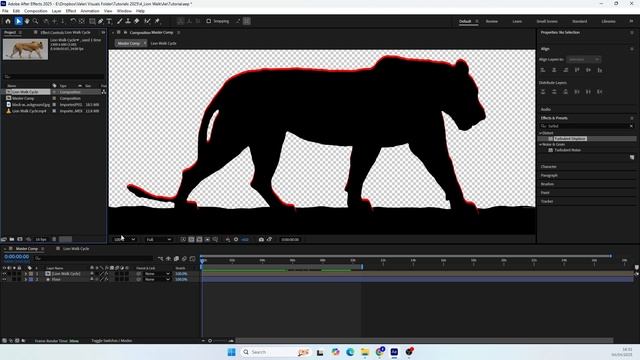
Task: Activate the Clone Stamp tool
Action: pos(128,21)
